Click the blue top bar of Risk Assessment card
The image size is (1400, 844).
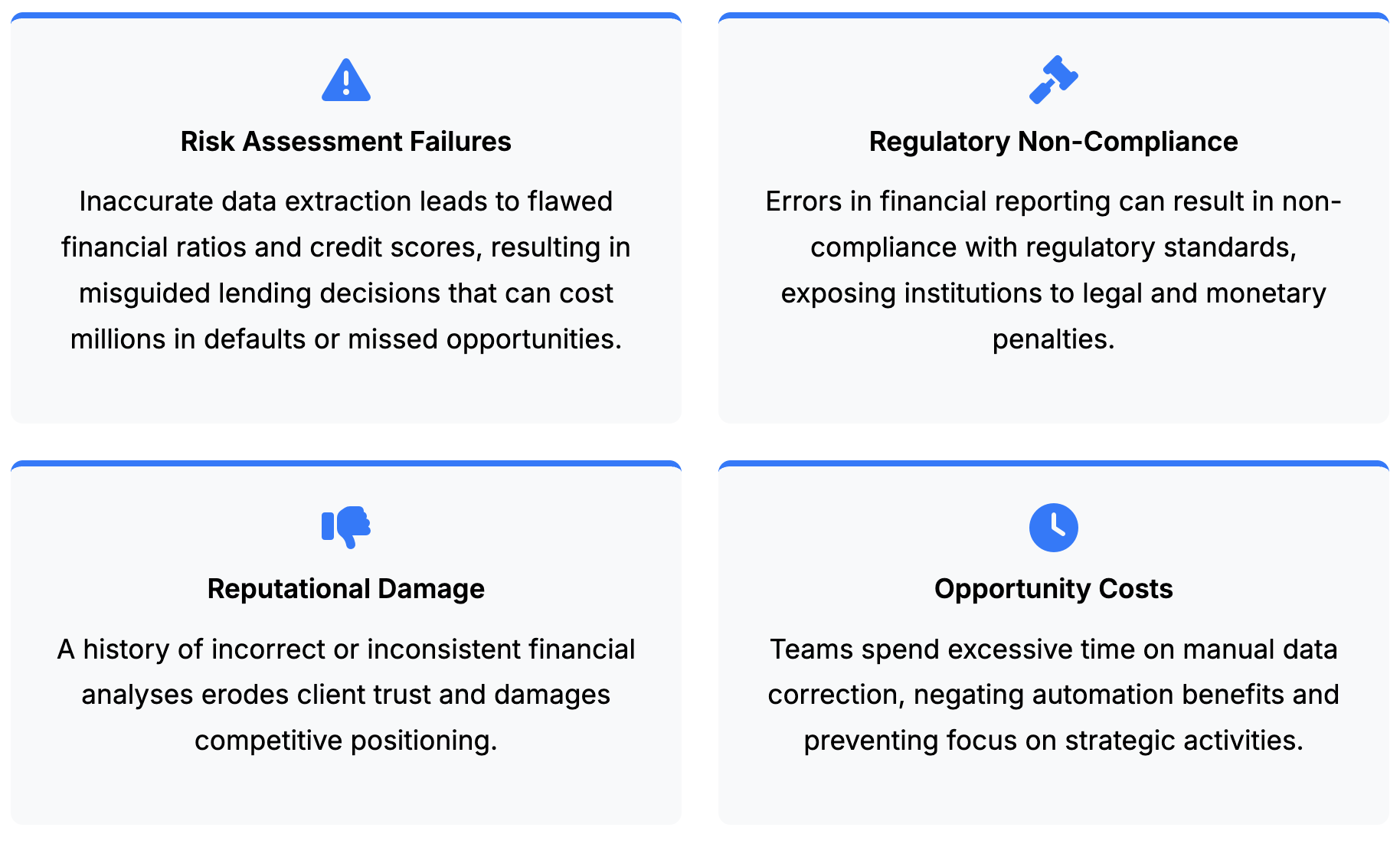click(x=346, y=15)
